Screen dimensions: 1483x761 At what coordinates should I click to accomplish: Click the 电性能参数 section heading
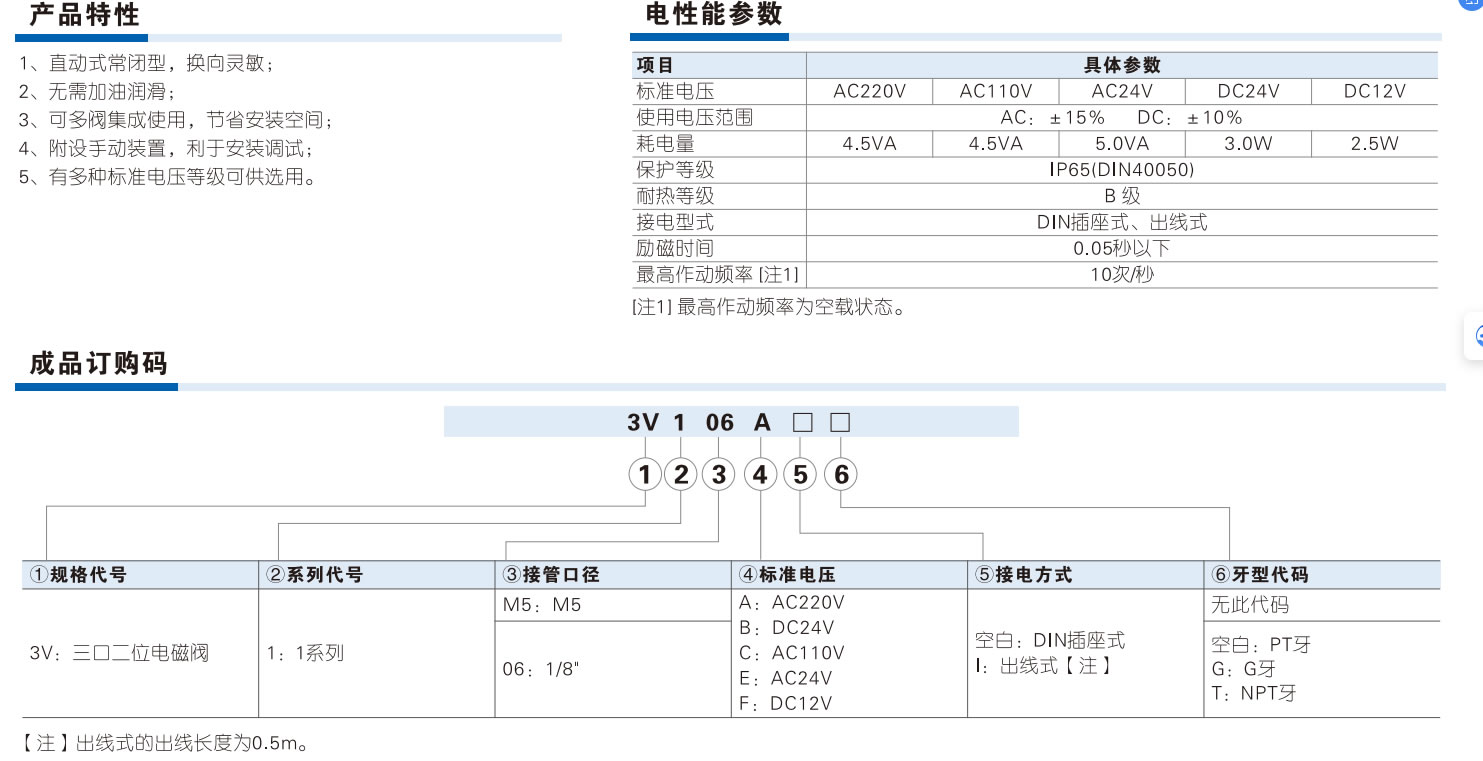point(714,14)
